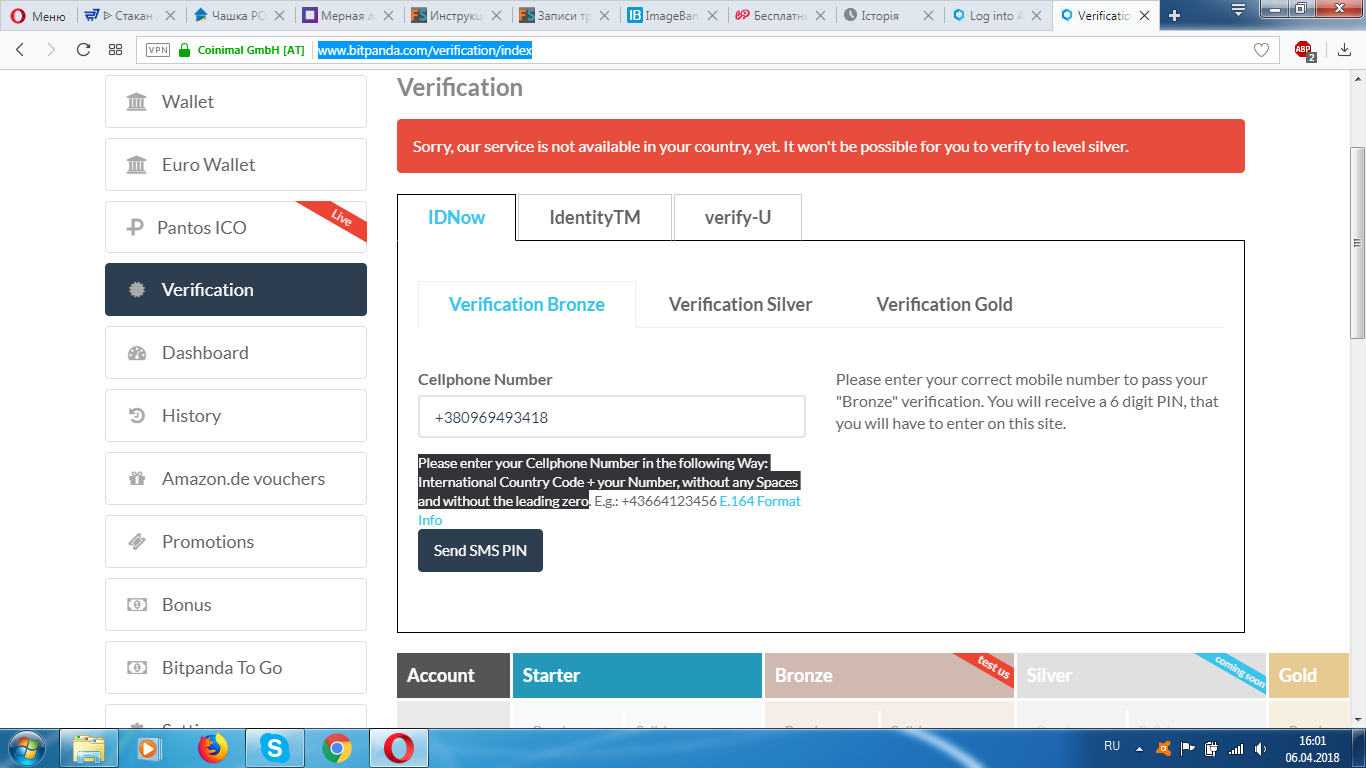The image size is (1366, 768).
Task: Click the browser reload icon
Action: 83,50
